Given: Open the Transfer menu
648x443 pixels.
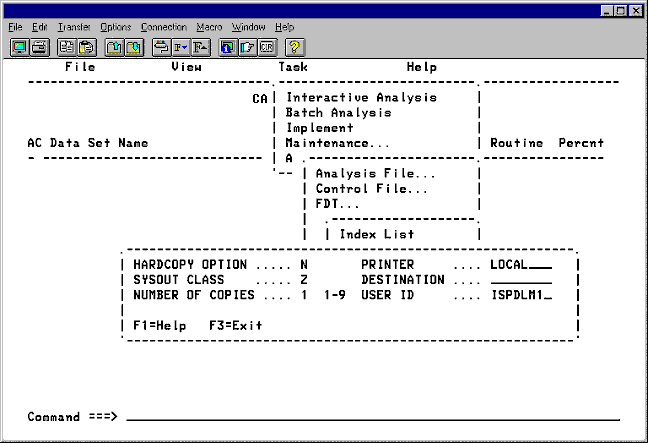Looking at the screenshot, I should pos(73,26).
